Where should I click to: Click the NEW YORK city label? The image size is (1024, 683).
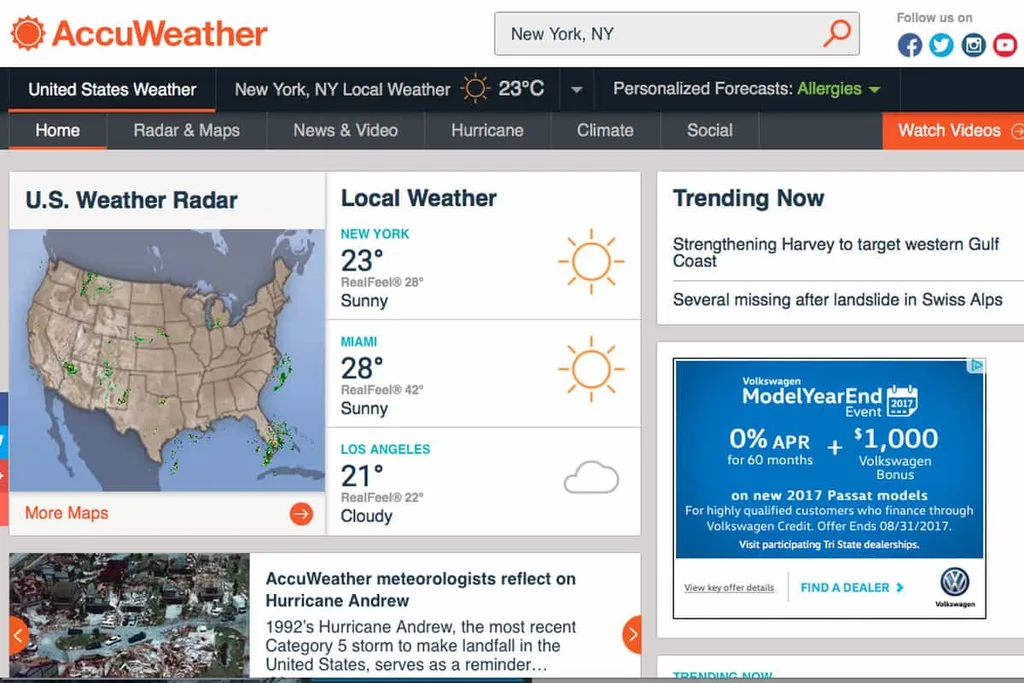[375, 234]
